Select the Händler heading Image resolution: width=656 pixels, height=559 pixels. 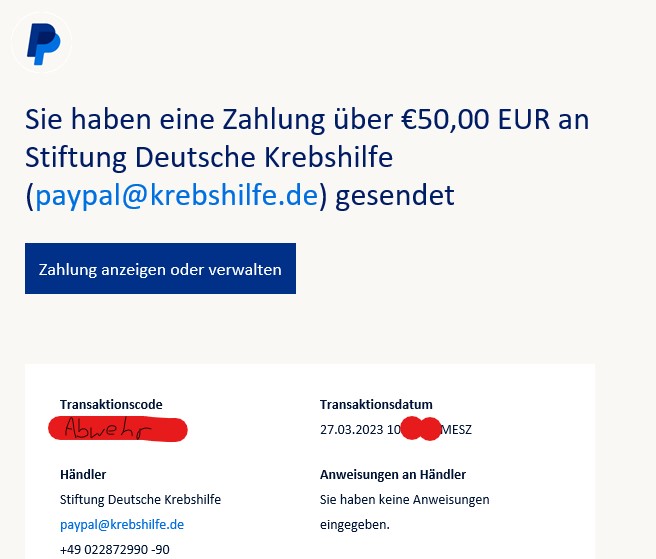tap(83, 474)
